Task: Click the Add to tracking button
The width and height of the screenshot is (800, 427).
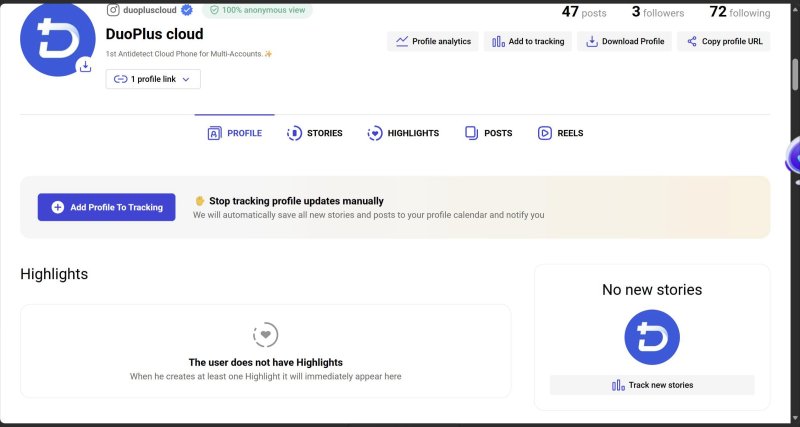Action: 528,41
